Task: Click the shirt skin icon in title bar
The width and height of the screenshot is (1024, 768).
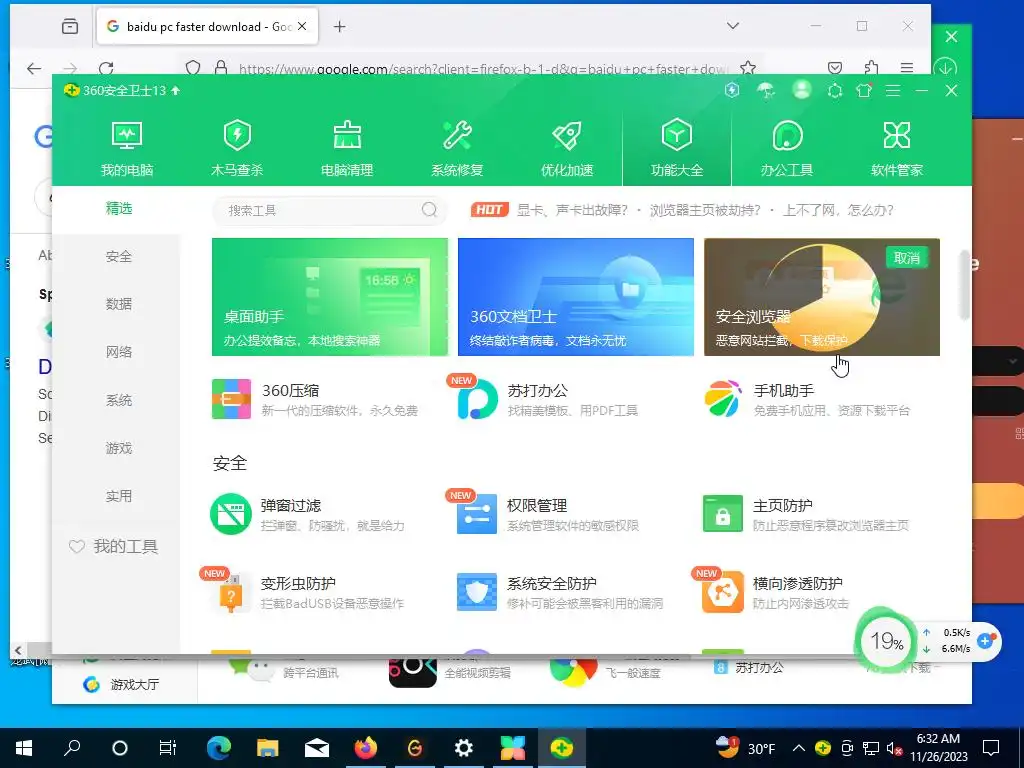Action: 864,90
